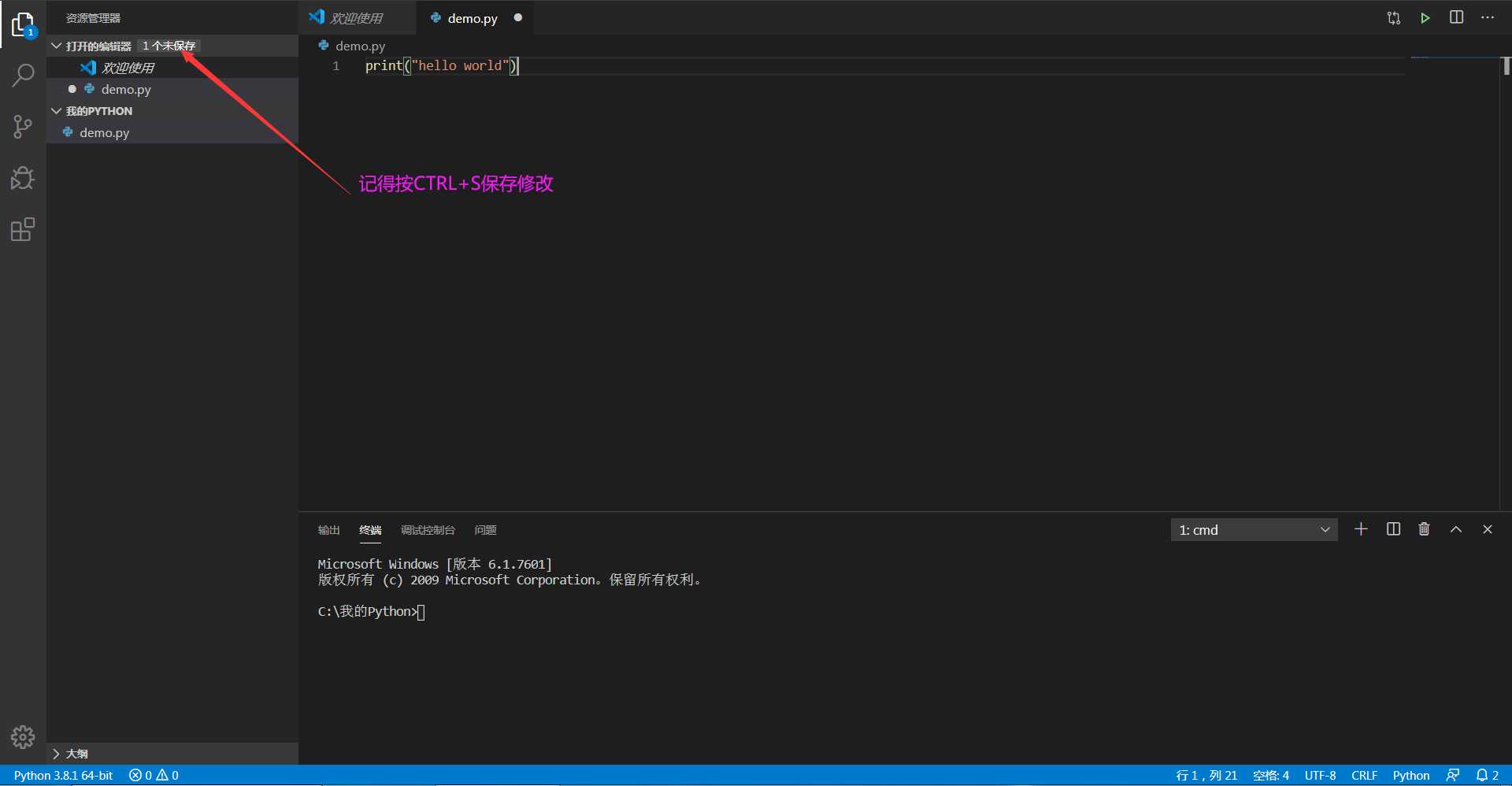Open the 调试控制台 panel tab

pos(428,530)
